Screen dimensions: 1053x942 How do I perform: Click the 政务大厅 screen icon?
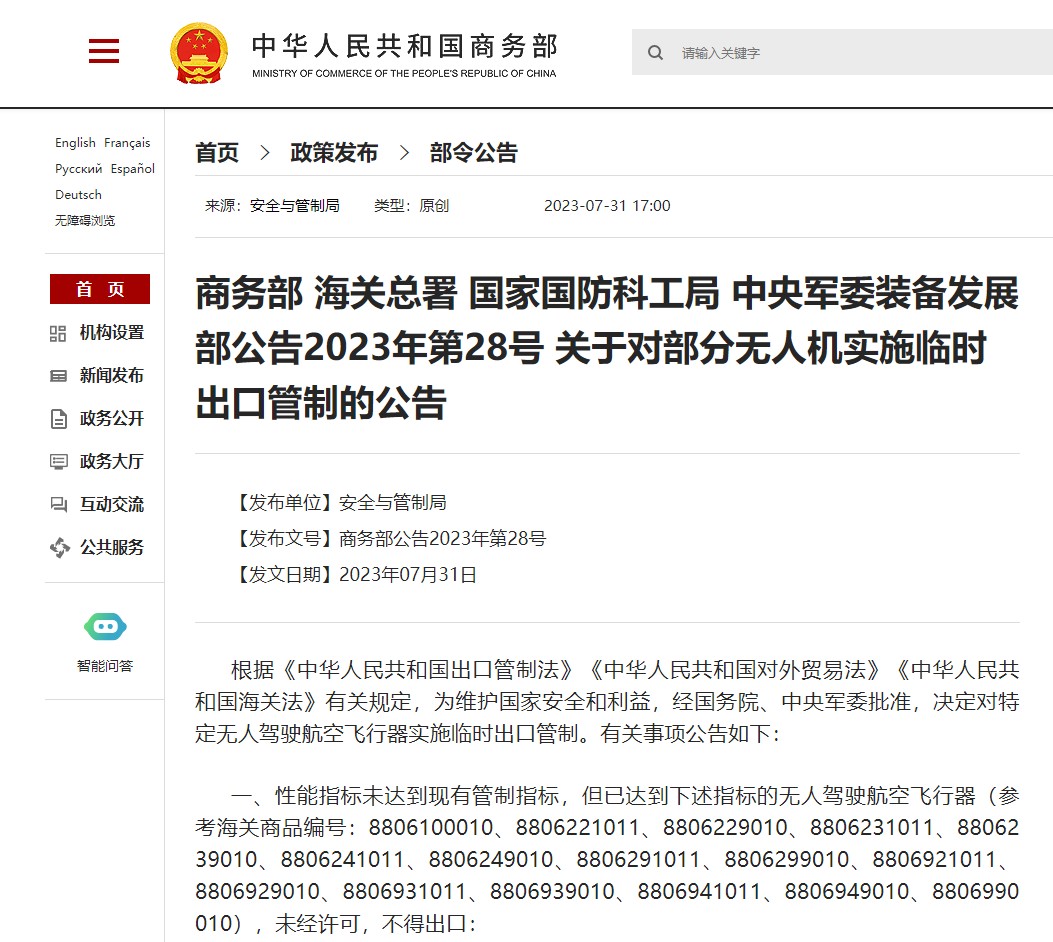[58, 462]
